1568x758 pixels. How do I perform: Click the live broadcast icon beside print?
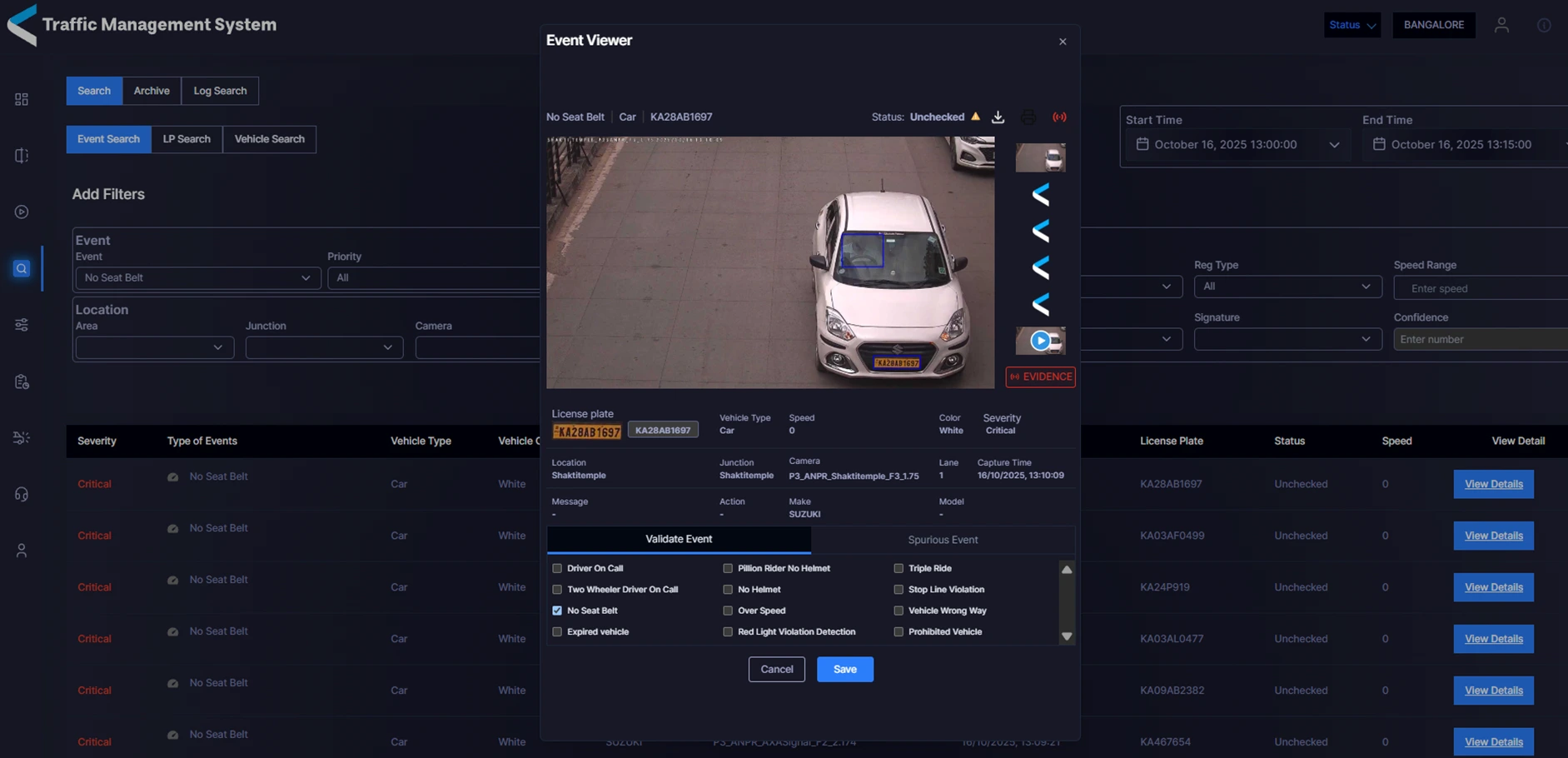tap(1059, 117)
